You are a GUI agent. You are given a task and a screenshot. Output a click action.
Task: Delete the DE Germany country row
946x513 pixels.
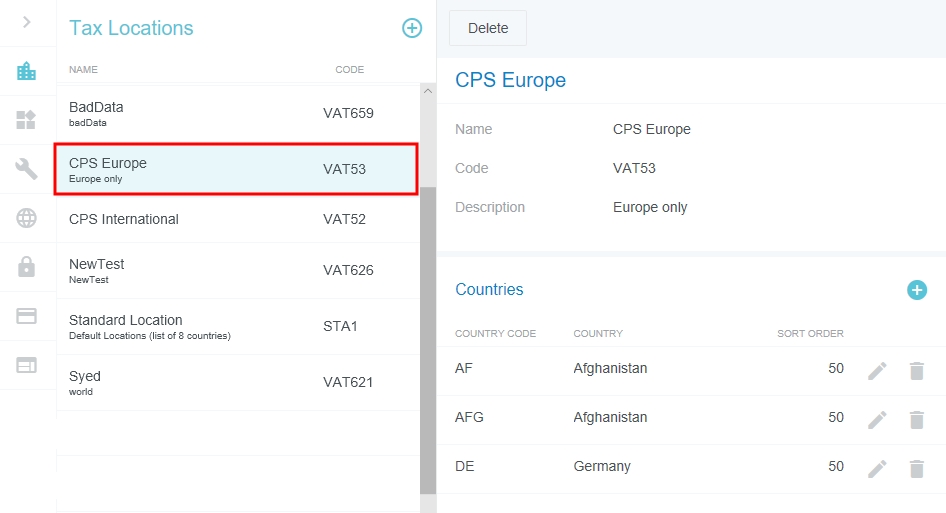pos(916,469)
